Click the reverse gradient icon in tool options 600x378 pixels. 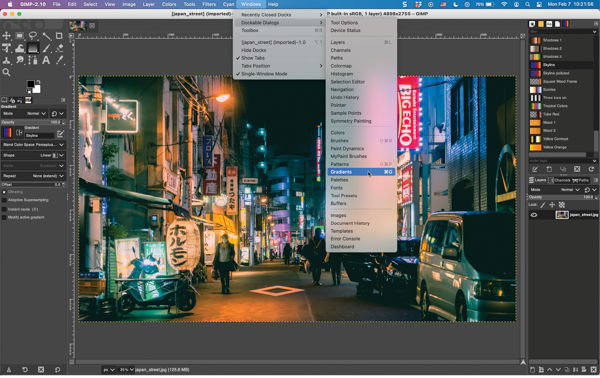pyautogui.click(x=19, y=133)
